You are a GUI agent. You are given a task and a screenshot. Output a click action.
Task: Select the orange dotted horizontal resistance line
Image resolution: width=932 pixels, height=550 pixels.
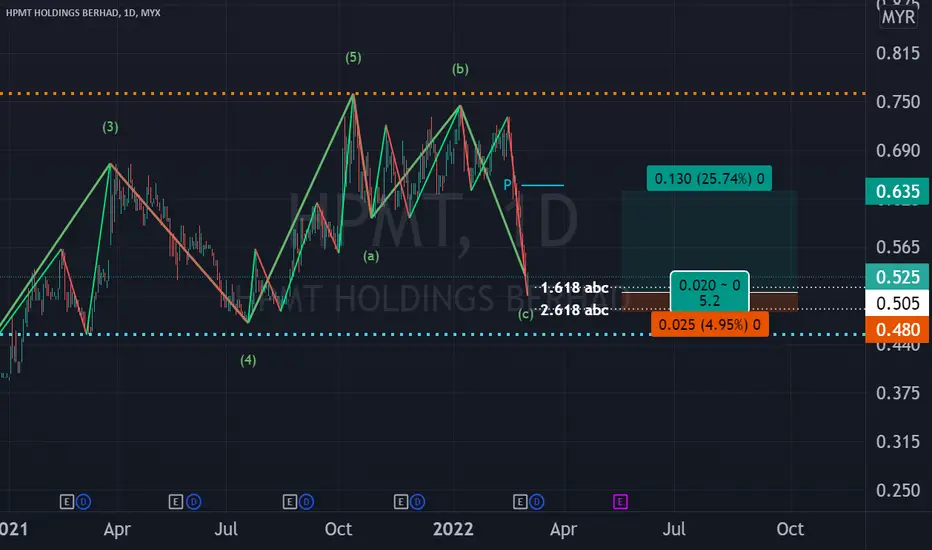click(x=432, y=93)
